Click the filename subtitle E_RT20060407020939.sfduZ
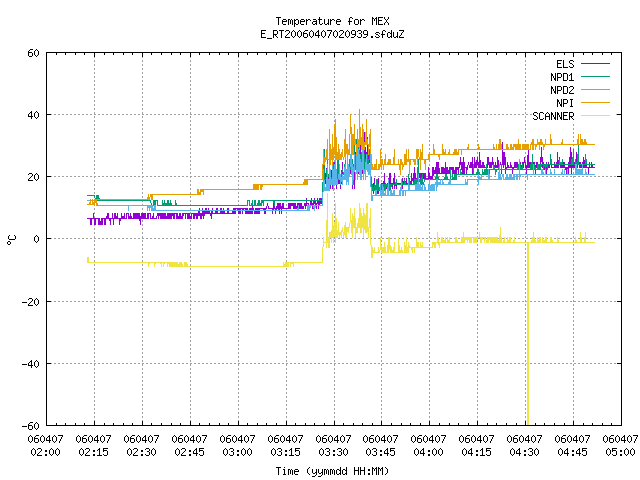Viewport: 640px width, 480px height. (x=332, y=34)
